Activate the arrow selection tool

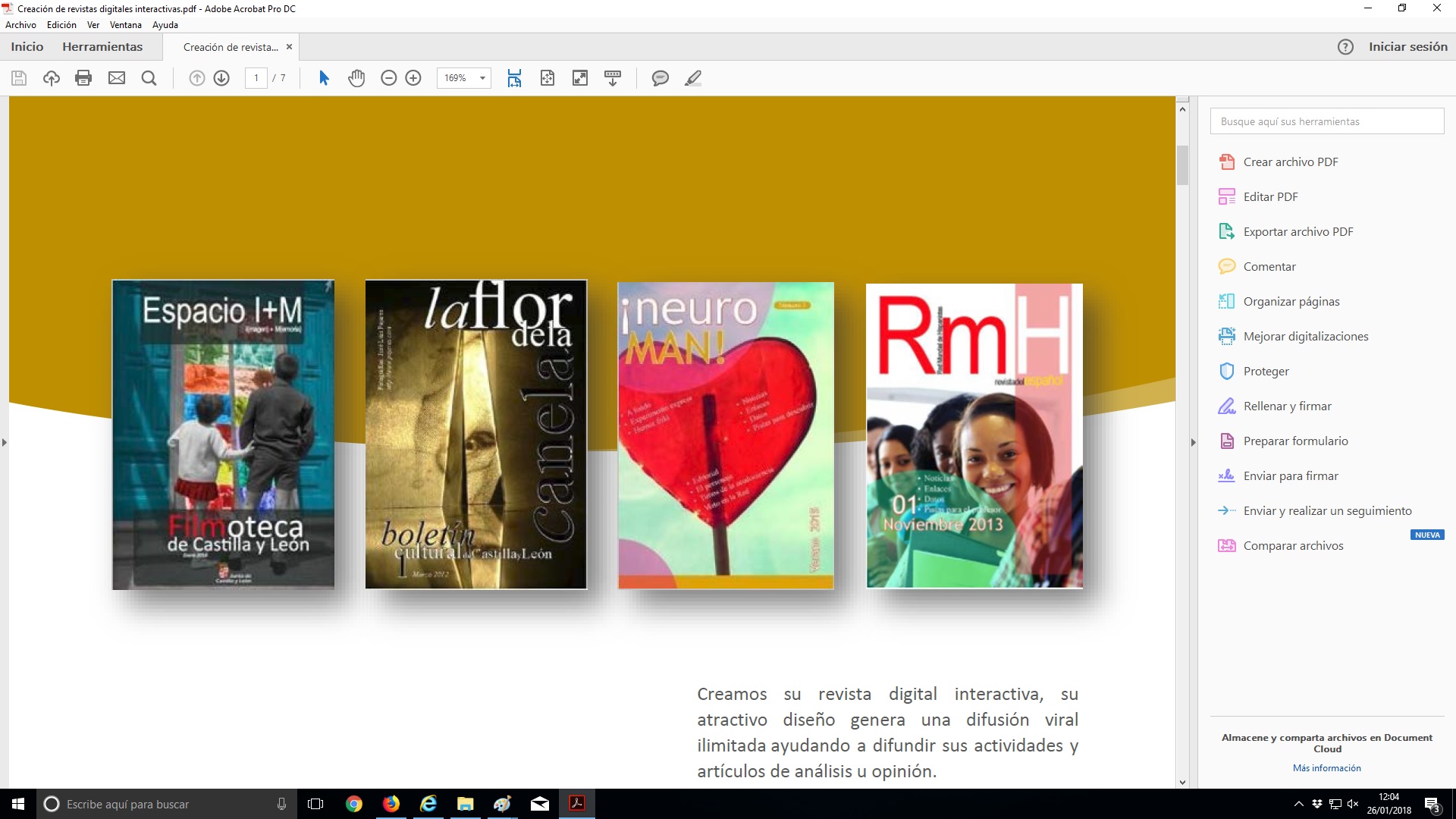(324, 78)
